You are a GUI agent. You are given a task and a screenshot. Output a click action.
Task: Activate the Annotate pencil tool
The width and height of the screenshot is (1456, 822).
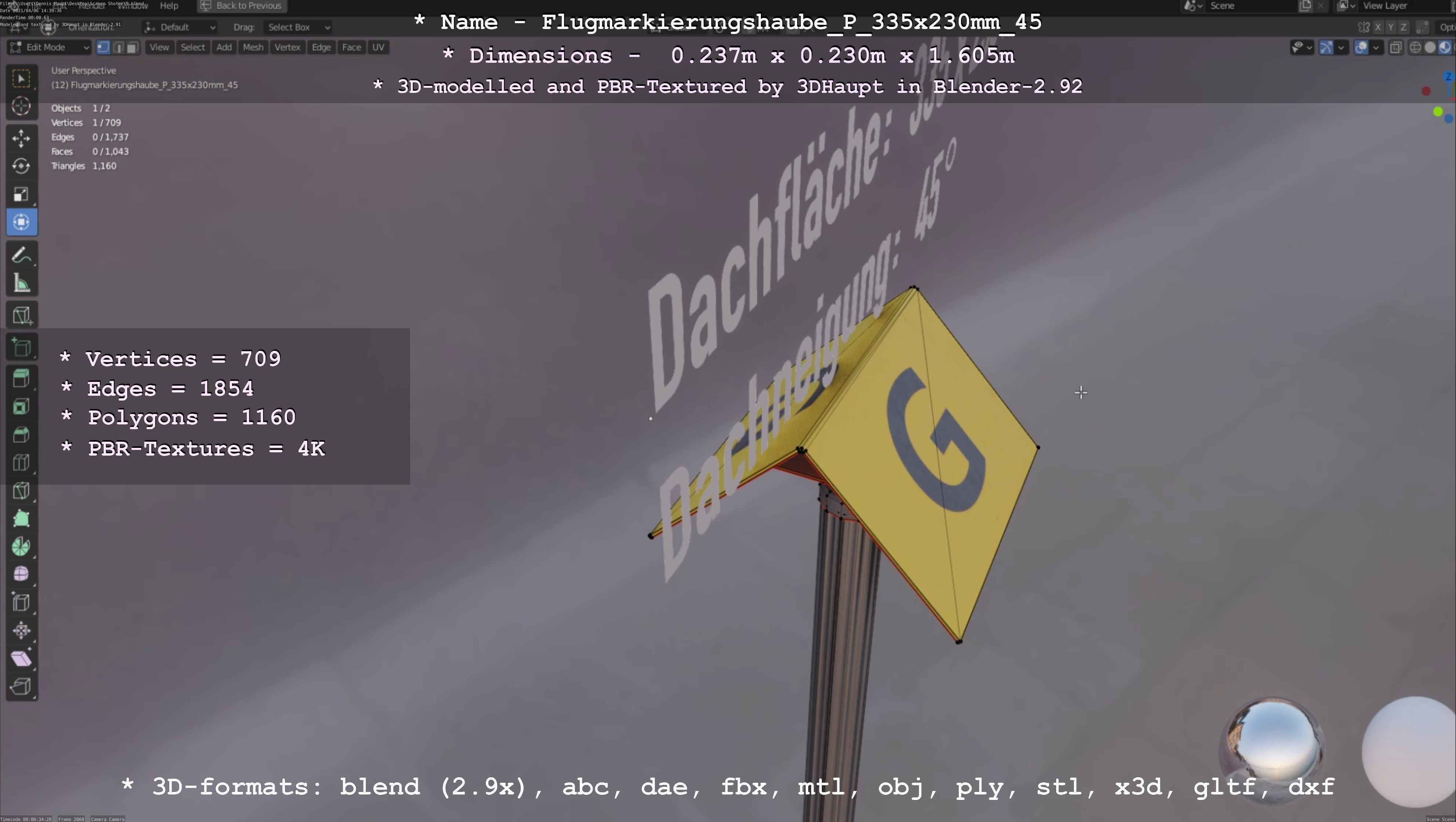(x=21, y=256)
